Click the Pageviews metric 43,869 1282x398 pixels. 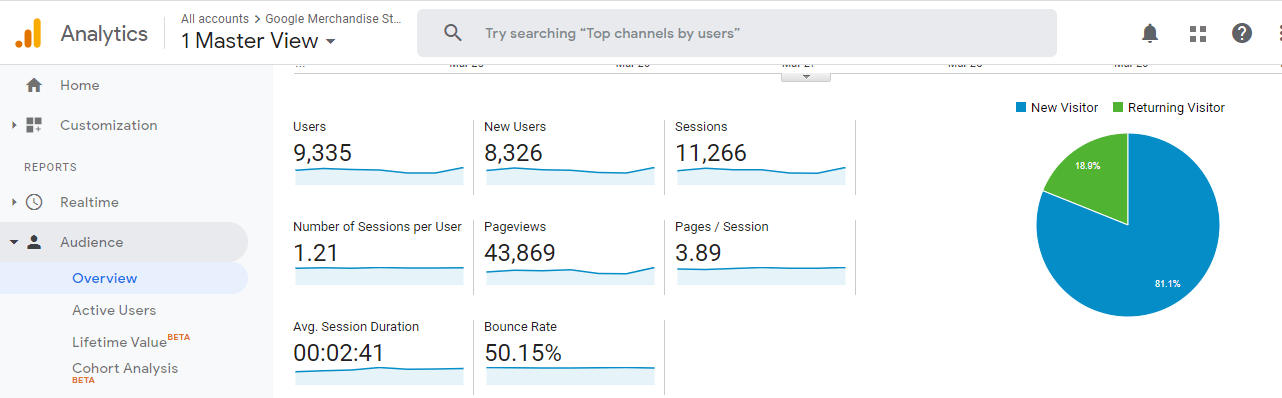[520, 253]
